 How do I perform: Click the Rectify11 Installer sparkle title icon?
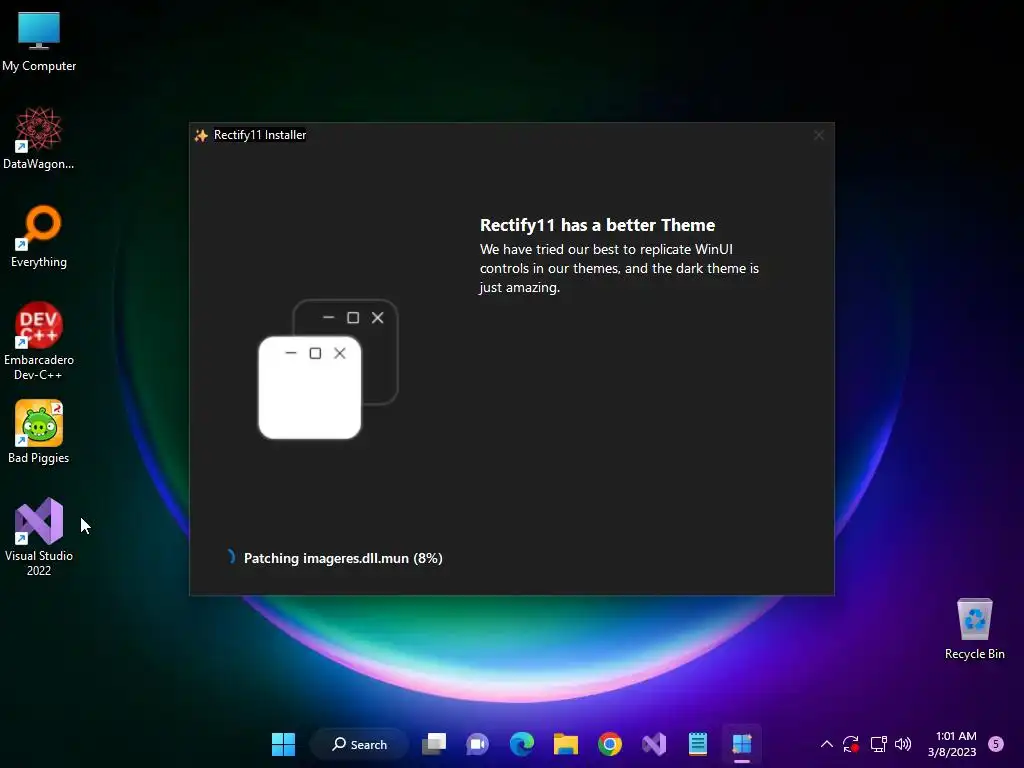click(x=201, y=135)
